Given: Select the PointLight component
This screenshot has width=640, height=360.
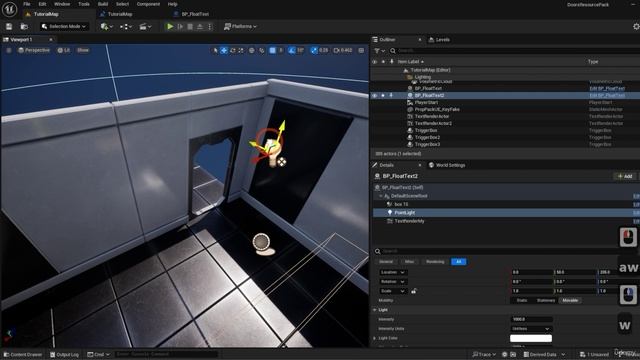Looking at the screenshot, I should coord(404,213).
